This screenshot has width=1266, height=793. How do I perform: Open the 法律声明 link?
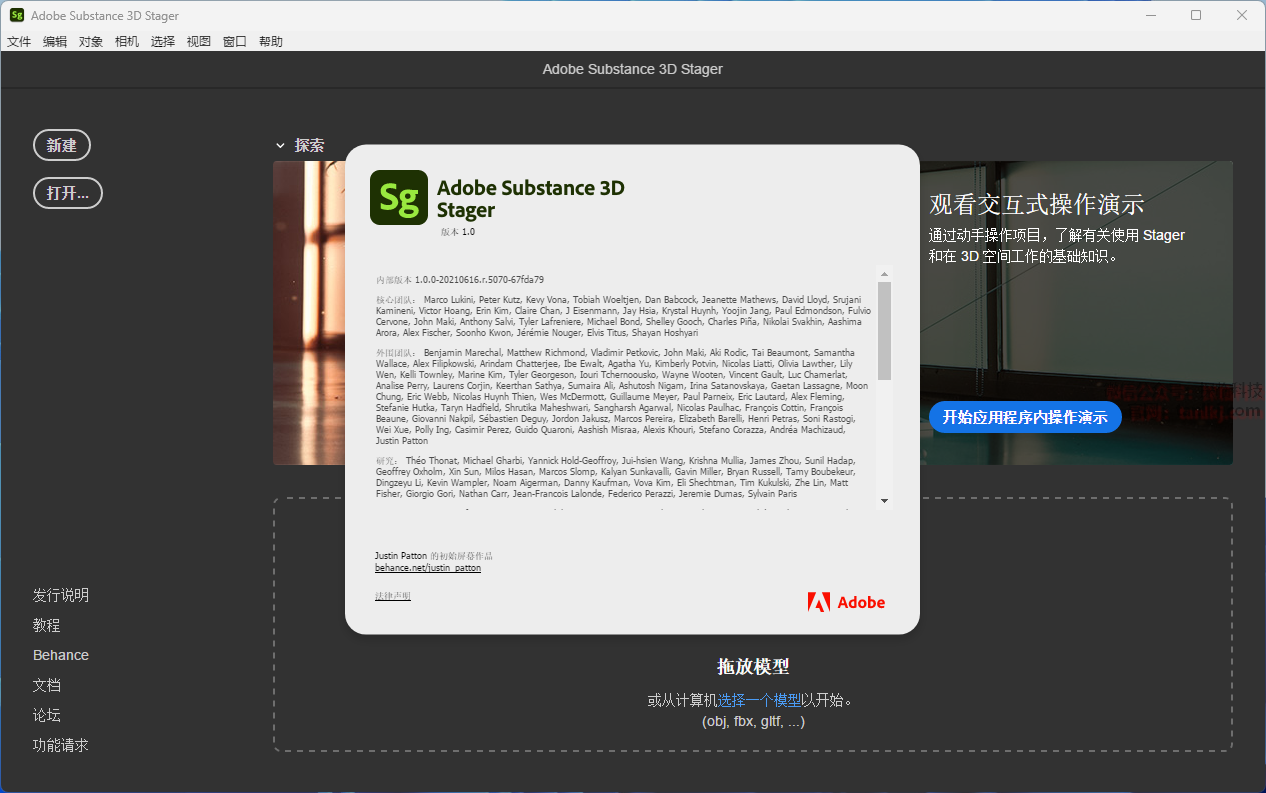(x=393, y=596)
